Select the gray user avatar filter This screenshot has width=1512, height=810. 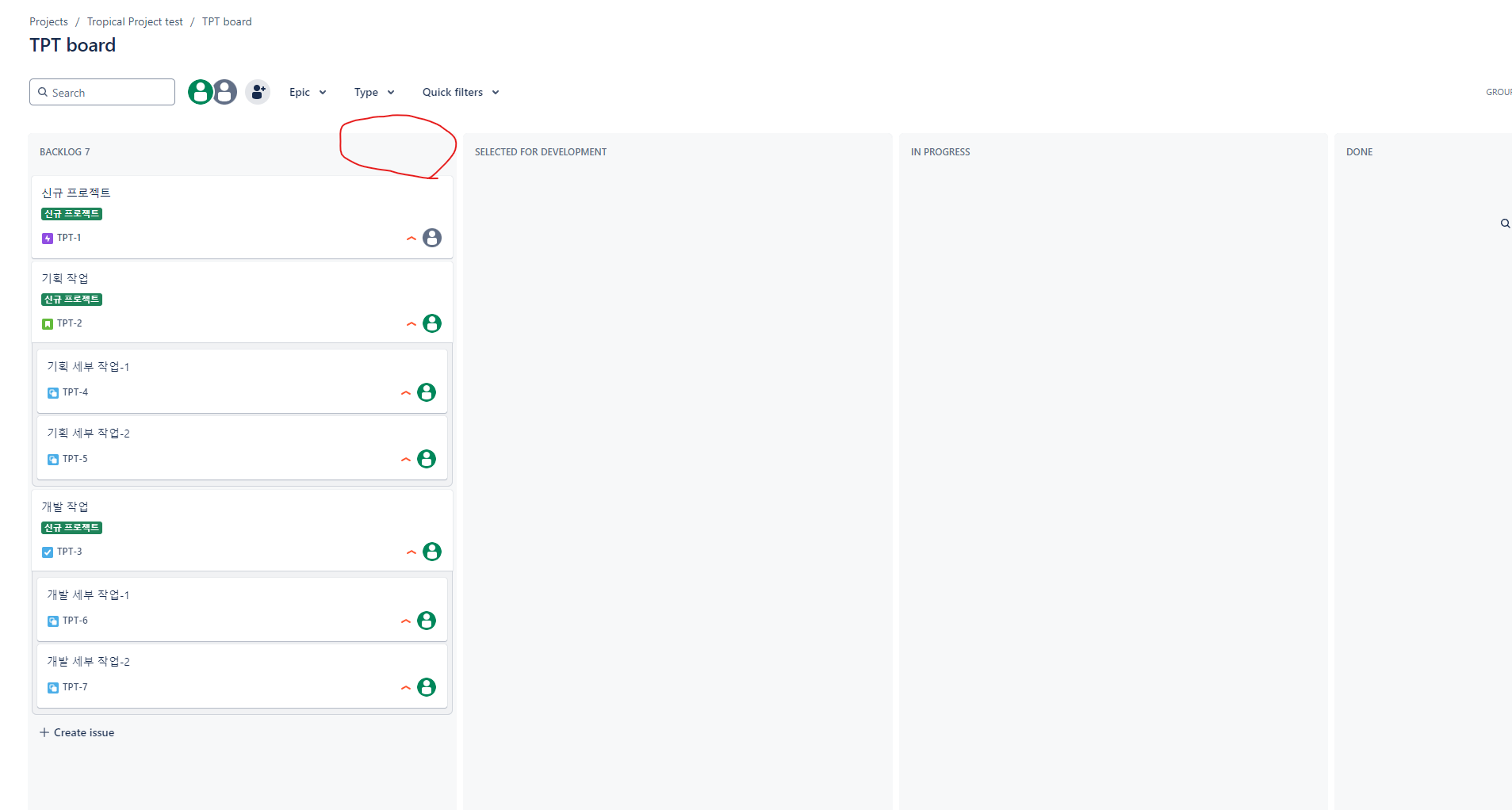[x=225, y=92]
